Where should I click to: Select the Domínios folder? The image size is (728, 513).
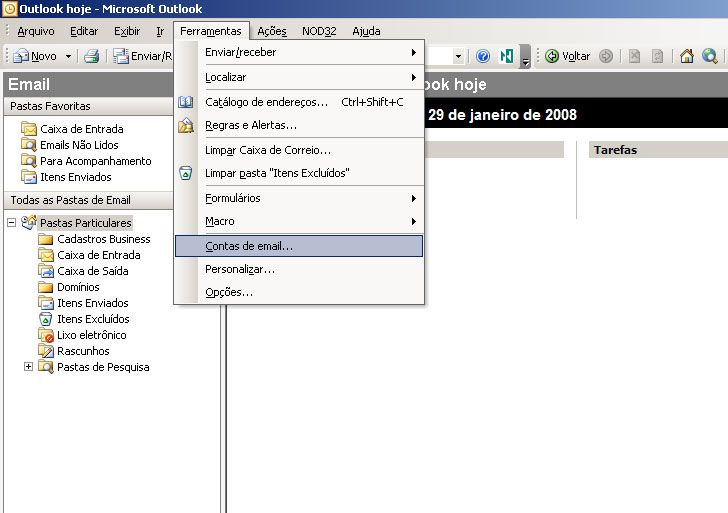coord(69,287)
